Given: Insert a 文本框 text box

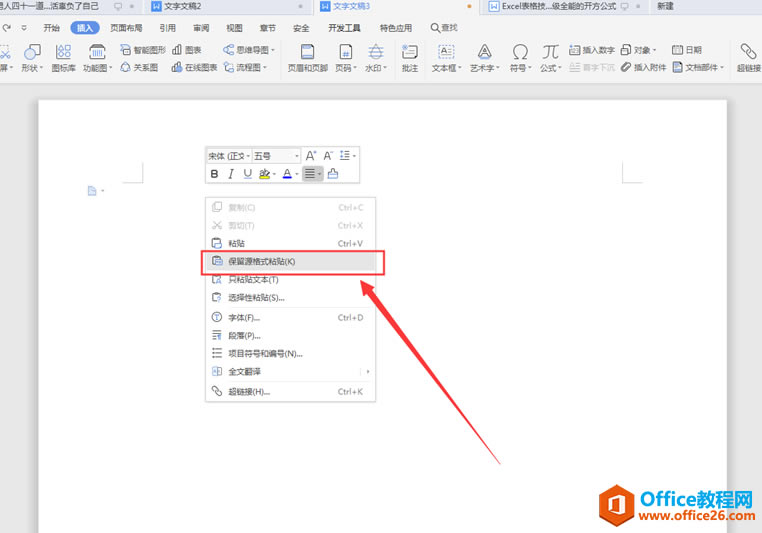Looking at the screenshot, I should (x=446, y=58).
